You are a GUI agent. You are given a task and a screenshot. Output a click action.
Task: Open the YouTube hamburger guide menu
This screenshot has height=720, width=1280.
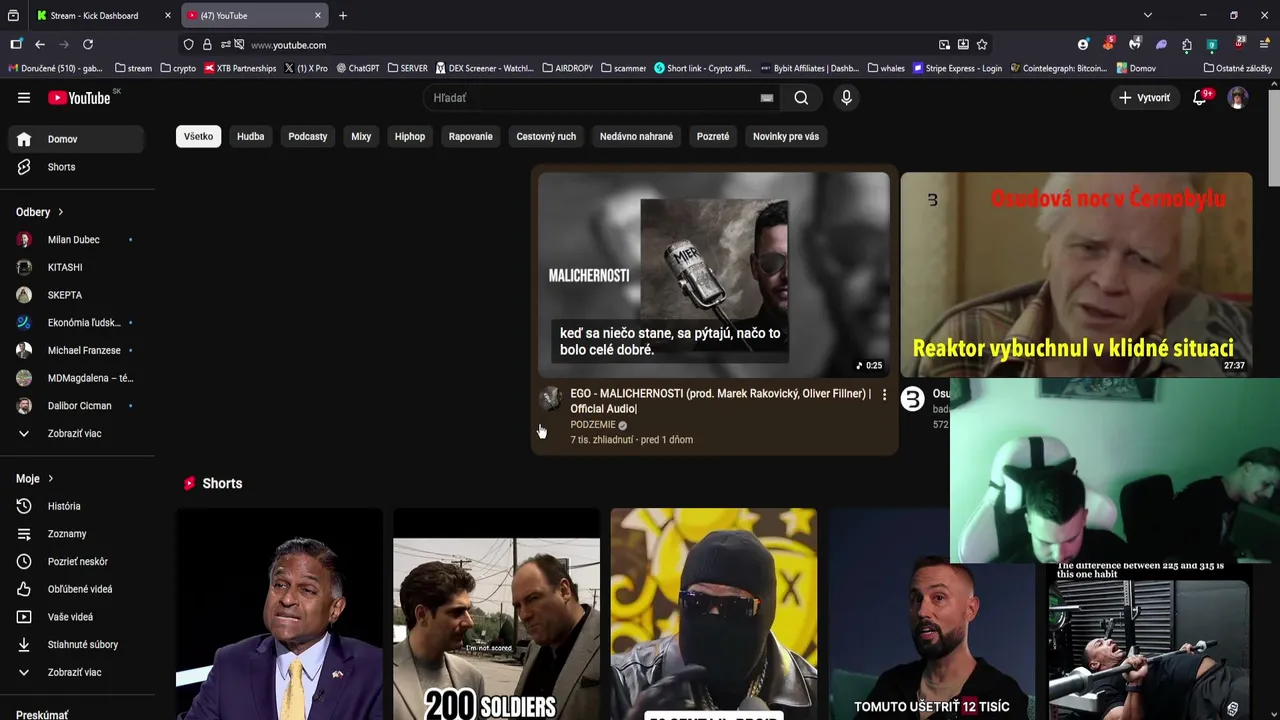(x=24, y=98)
